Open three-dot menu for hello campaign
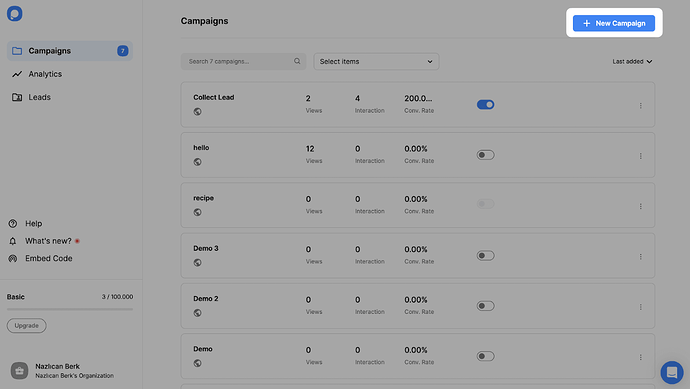The height and width of the screenshot is (389, 690). point(641,156)
